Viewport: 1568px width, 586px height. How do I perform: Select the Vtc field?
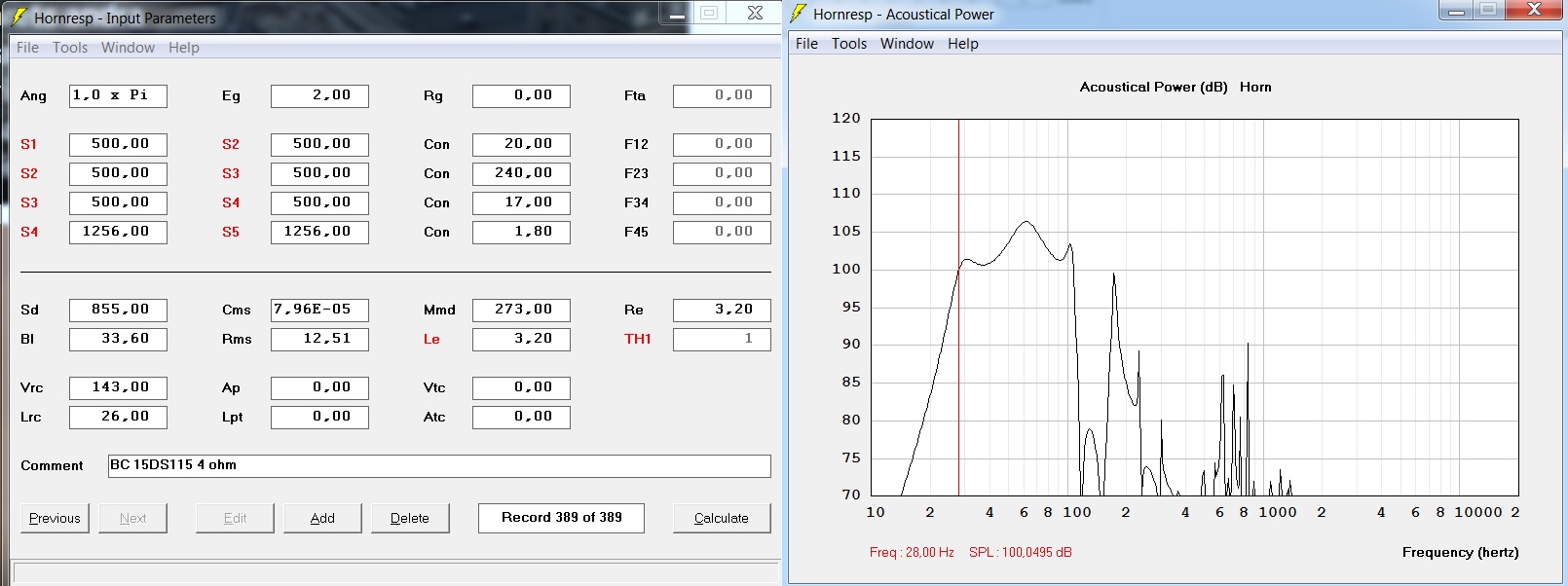(521, 387)
